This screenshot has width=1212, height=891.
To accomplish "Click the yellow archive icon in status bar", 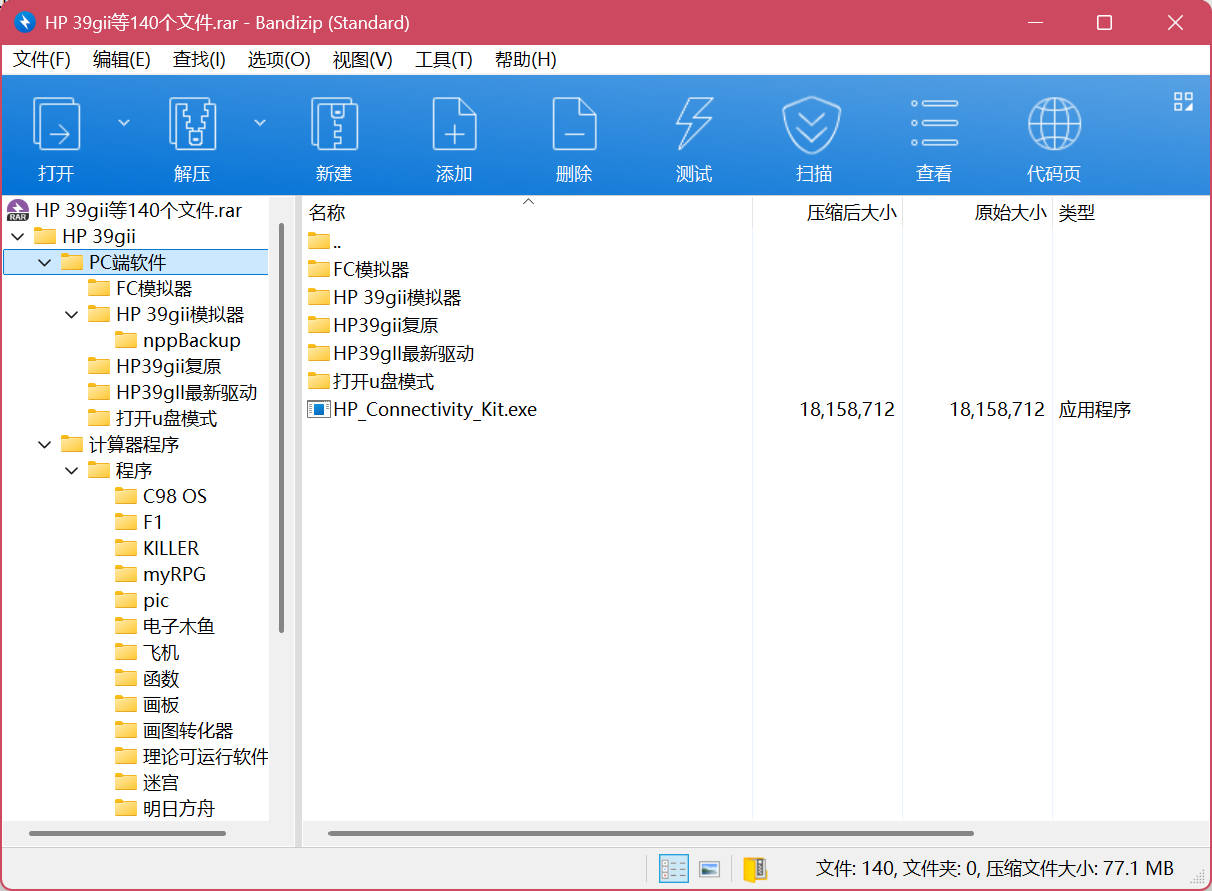I will [755, 868].
